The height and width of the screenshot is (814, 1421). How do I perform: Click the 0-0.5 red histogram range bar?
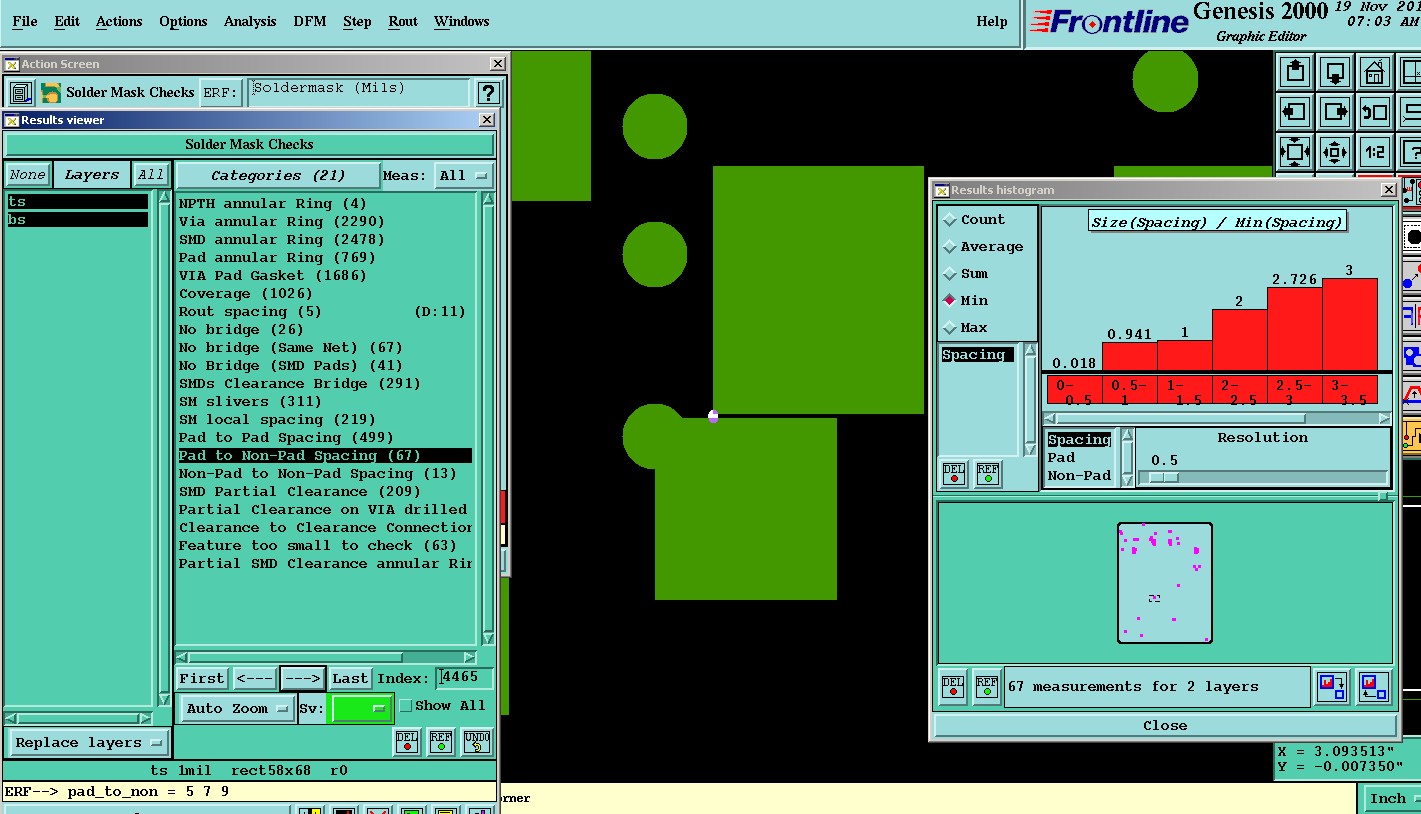pos(1074,391)
